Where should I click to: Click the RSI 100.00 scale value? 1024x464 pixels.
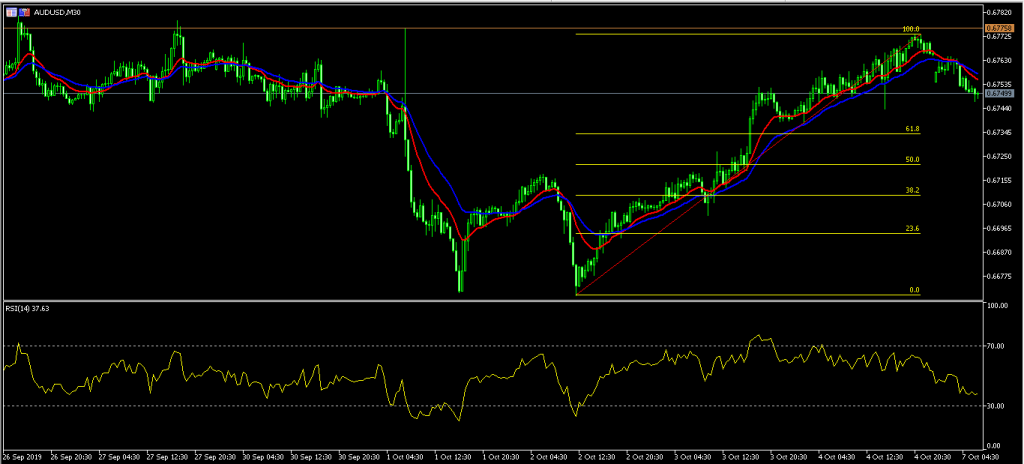(996, 307)
